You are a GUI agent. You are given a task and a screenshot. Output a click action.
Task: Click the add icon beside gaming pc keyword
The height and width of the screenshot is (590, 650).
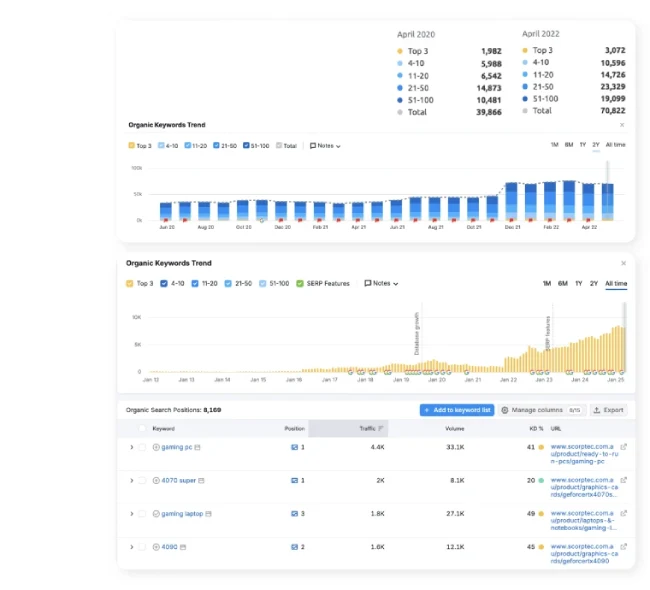[156, 447]
